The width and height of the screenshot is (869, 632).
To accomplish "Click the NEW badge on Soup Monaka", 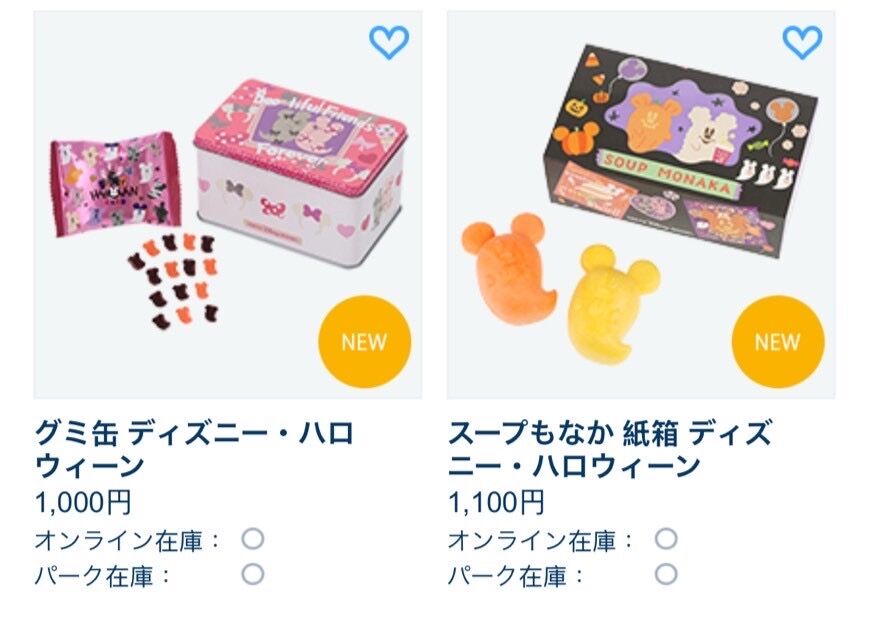I will point(778,342).
